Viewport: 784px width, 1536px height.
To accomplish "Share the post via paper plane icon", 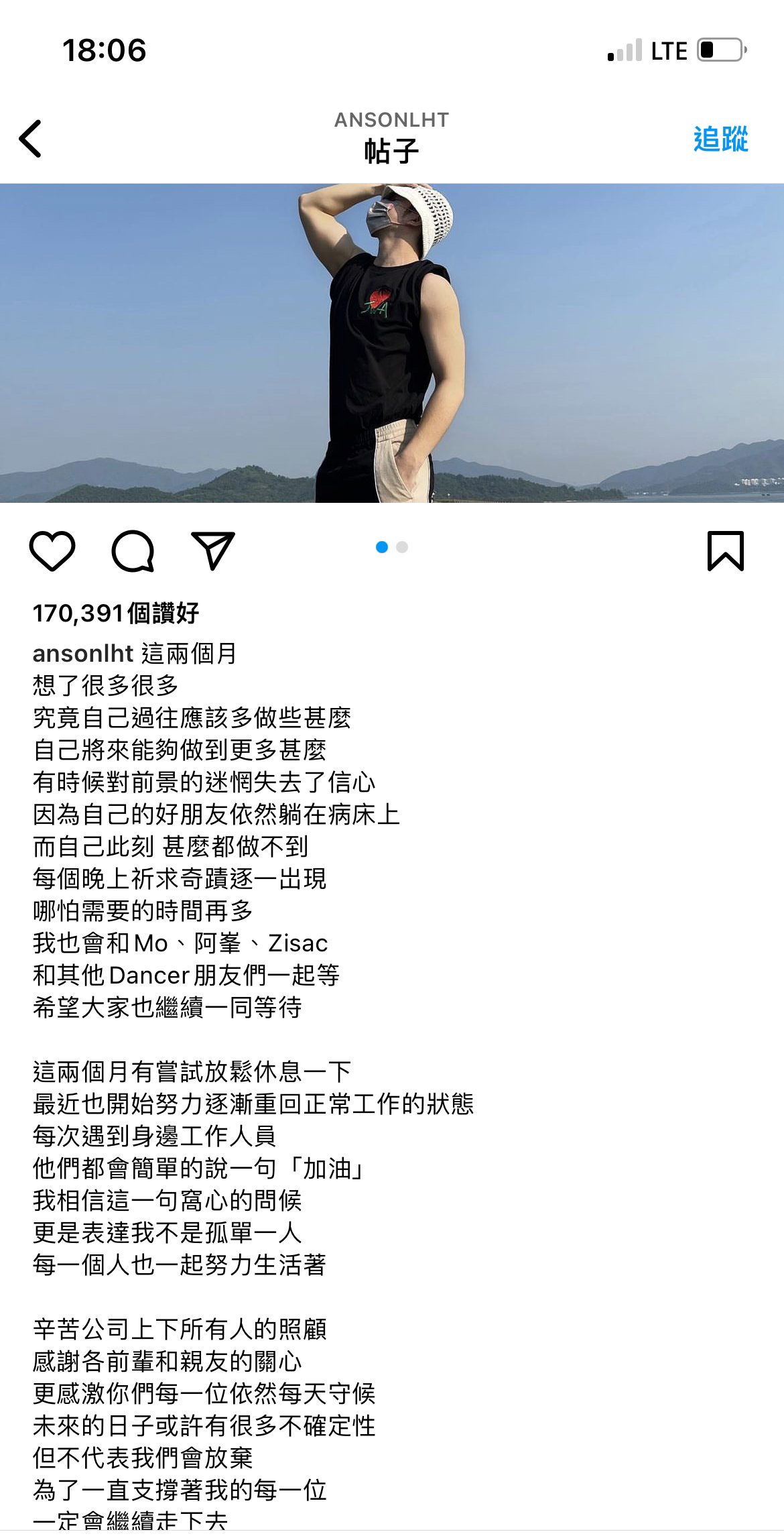I will tap(213, 551).
